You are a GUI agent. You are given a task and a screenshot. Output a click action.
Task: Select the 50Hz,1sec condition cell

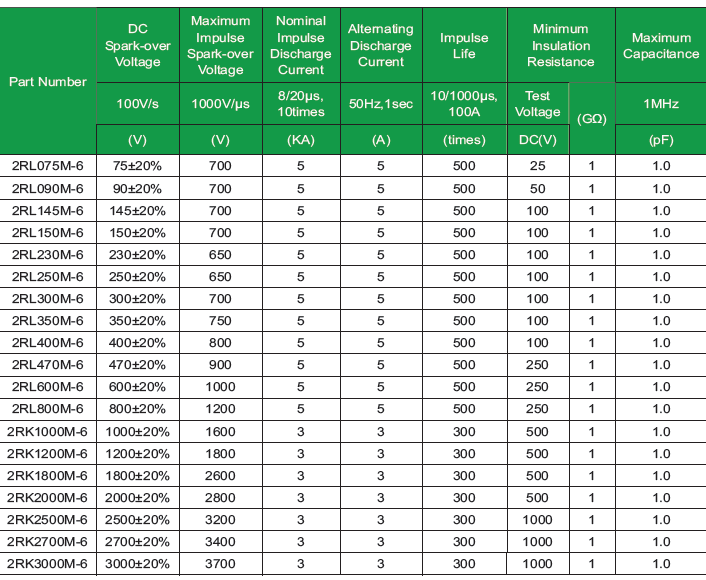[381, 104]
